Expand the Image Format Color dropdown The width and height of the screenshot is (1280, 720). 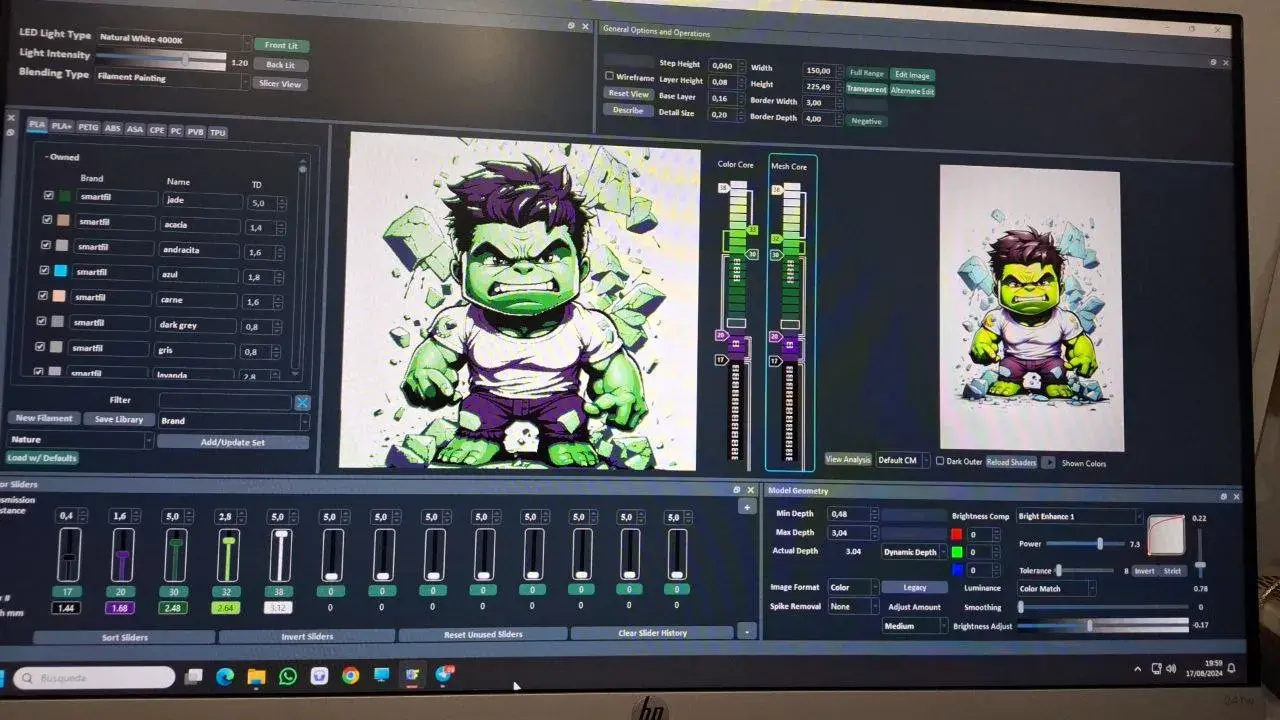[853, 588]
